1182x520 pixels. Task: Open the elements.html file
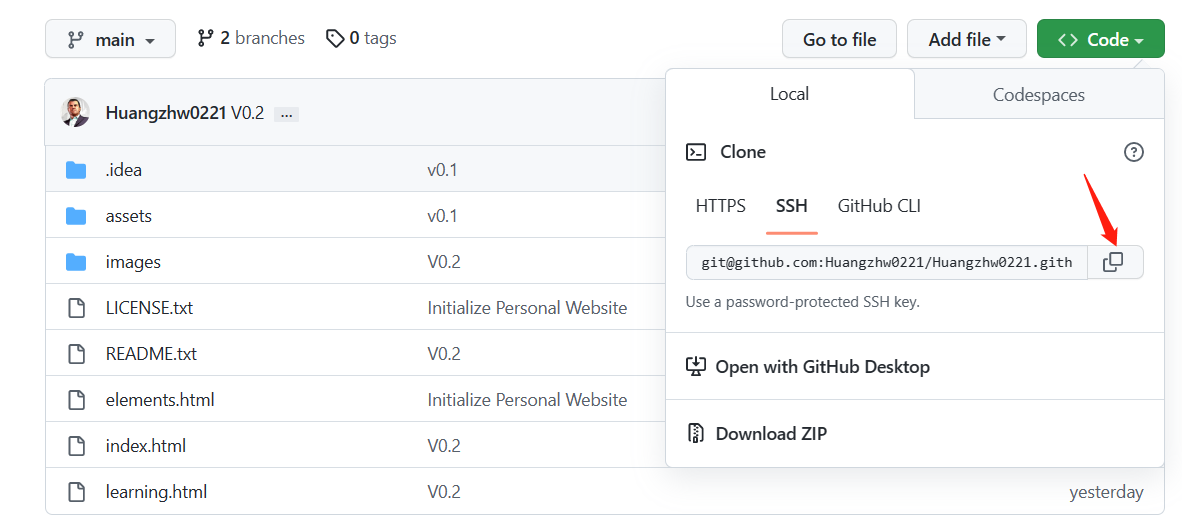[160, 399]
